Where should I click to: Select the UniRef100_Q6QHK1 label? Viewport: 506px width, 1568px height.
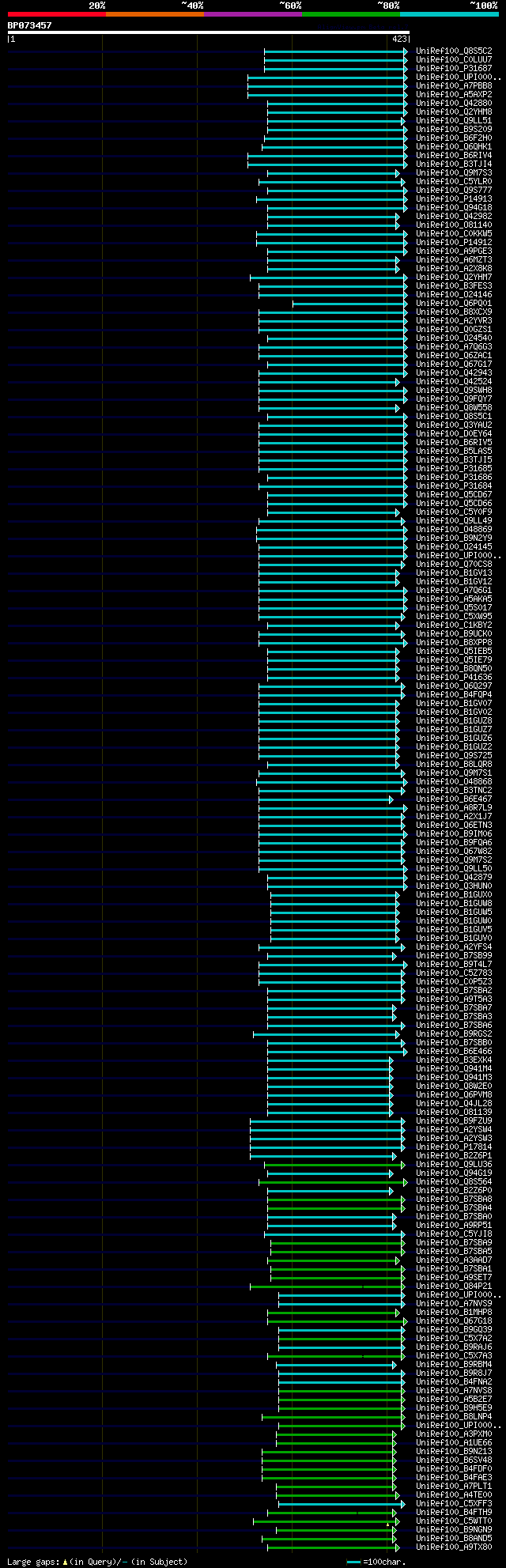[x=454, y=146]
